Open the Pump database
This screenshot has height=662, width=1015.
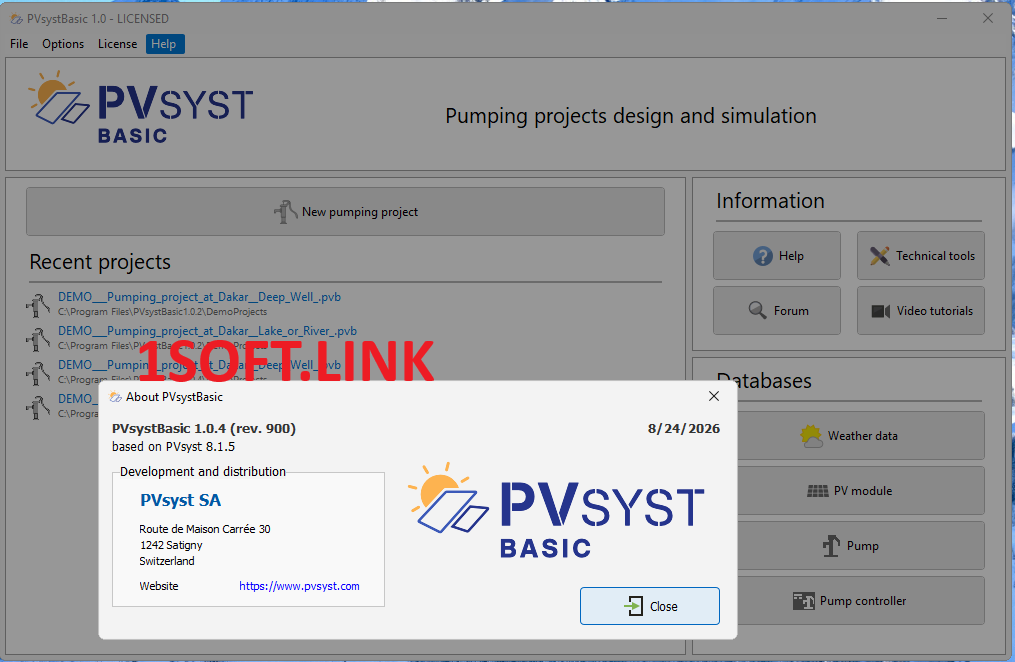click(x=860, y=546)
